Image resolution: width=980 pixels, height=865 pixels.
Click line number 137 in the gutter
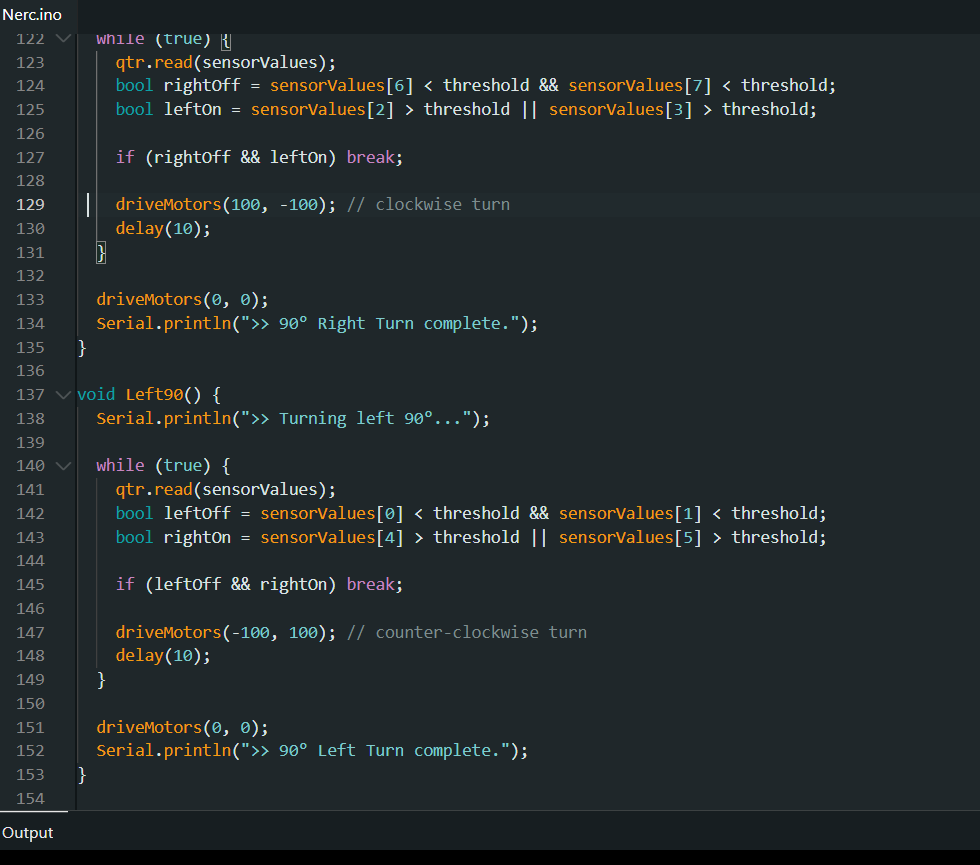pos(30,395)
